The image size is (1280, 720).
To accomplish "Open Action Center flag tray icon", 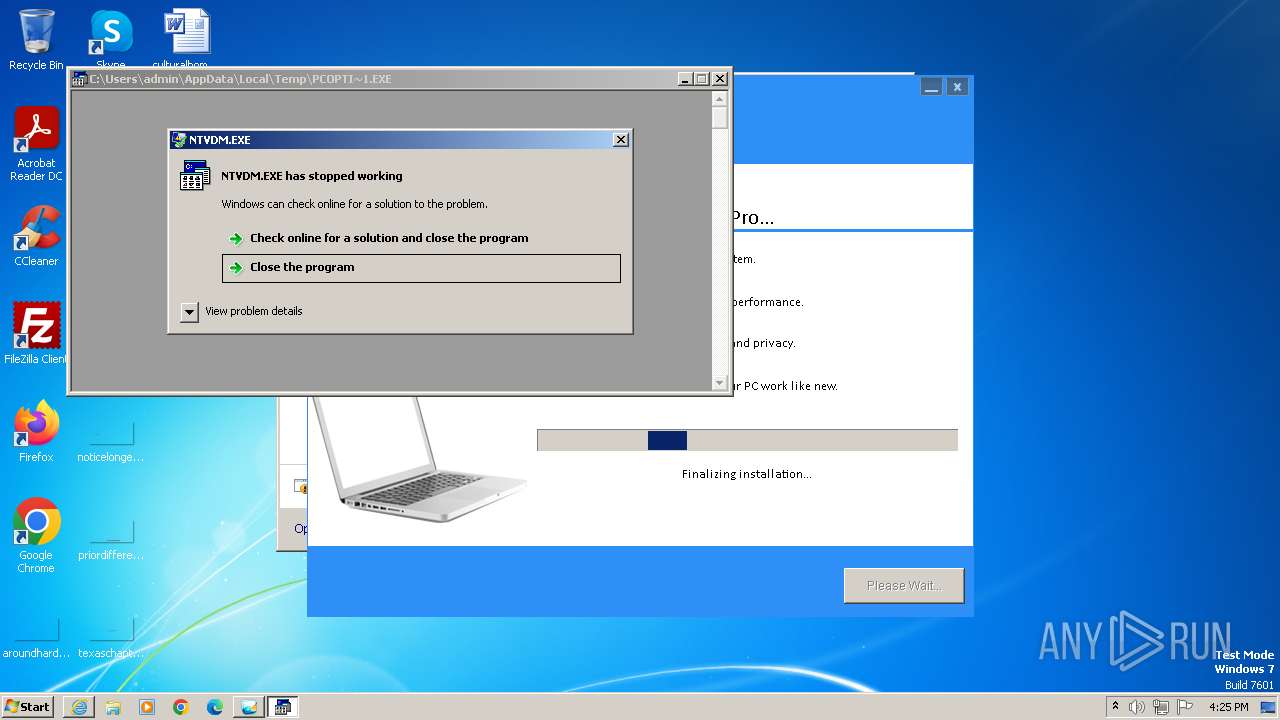I will 1185,707.
